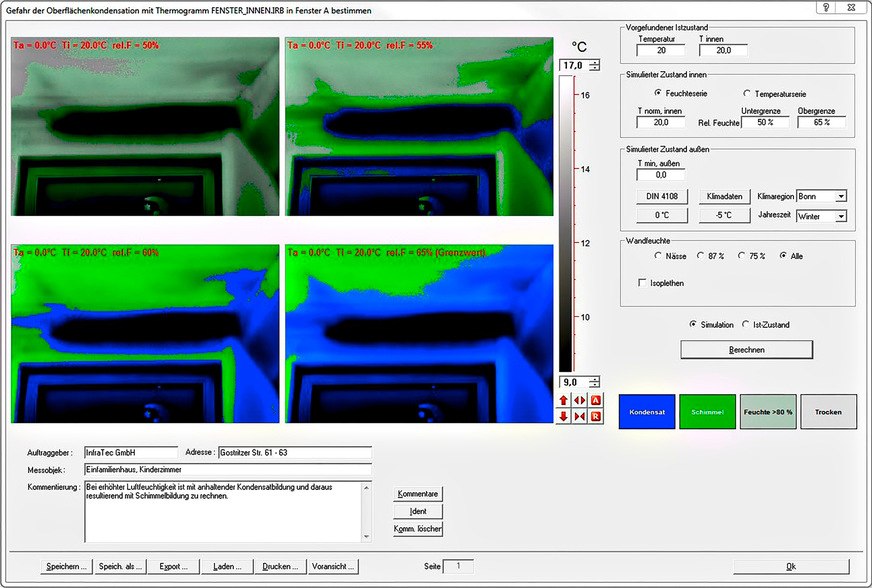Start the calculation with the Berechnen button
872x588 pixels.
[746, 349]
